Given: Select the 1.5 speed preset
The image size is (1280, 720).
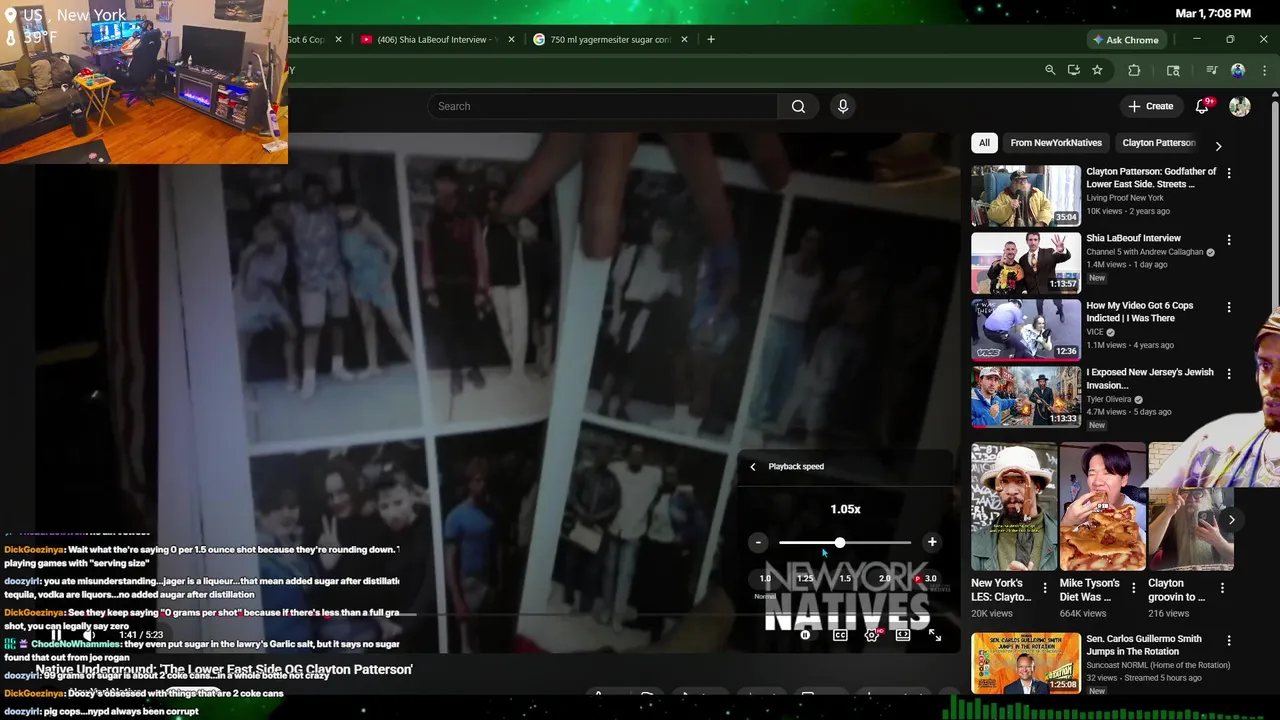Looking at the screenshot, I should [845, 579].
